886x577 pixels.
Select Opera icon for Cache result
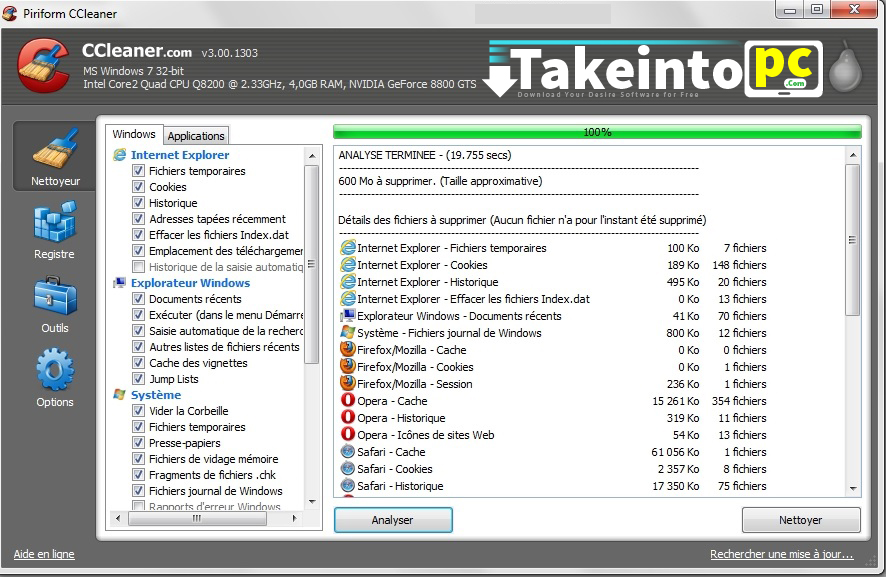pyautogui.click(x=348, y=400)
